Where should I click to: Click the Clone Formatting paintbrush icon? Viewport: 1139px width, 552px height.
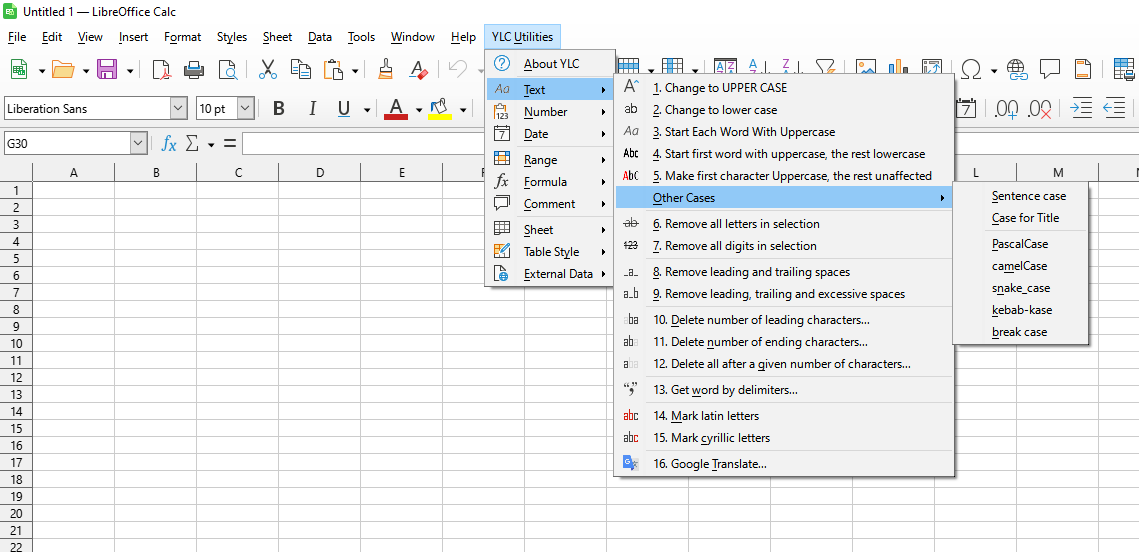tap(386, 69)
